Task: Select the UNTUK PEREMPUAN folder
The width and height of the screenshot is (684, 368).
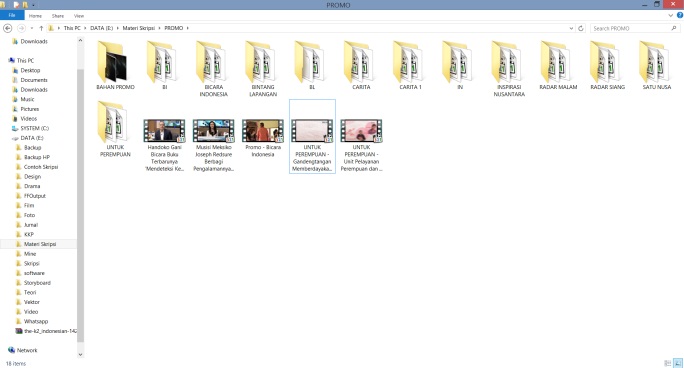Action: [115, 129]
